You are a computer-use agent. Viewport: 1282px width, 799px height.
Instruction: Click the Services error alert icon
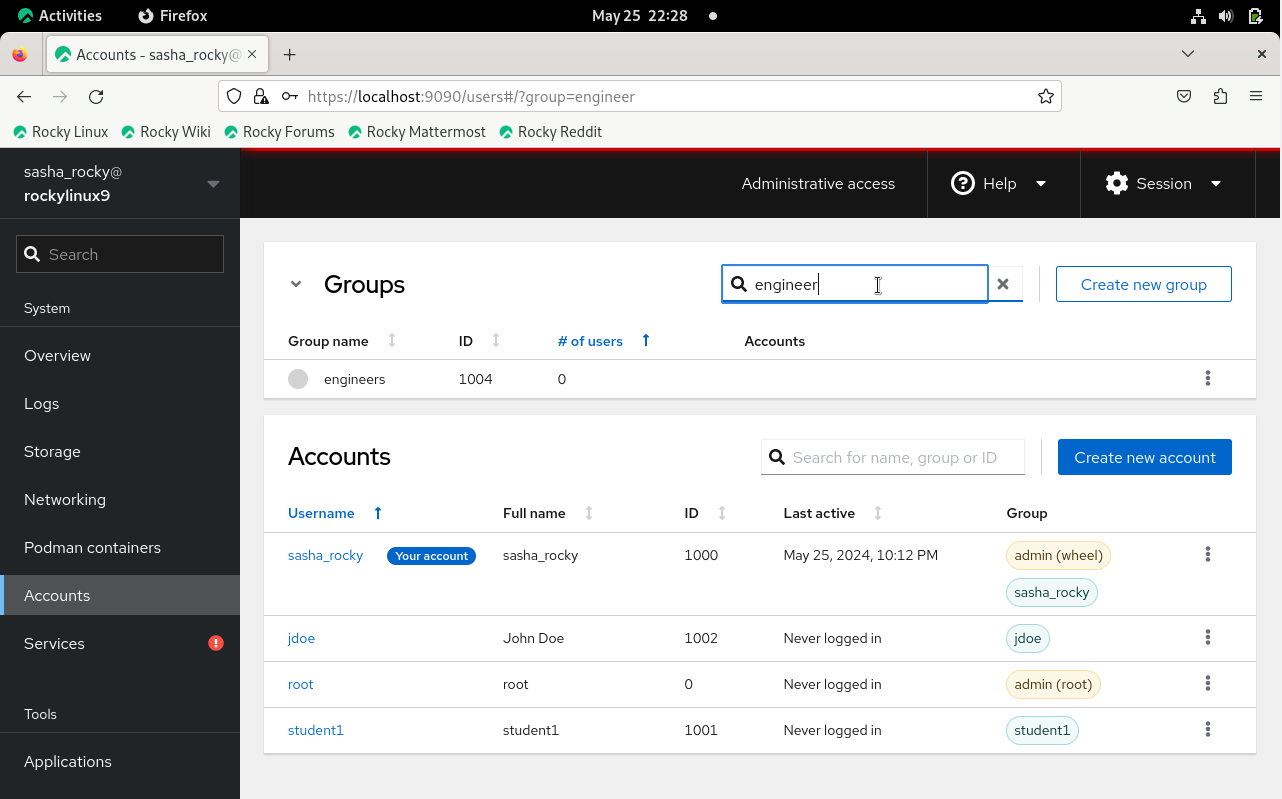[x=216, y=643]
